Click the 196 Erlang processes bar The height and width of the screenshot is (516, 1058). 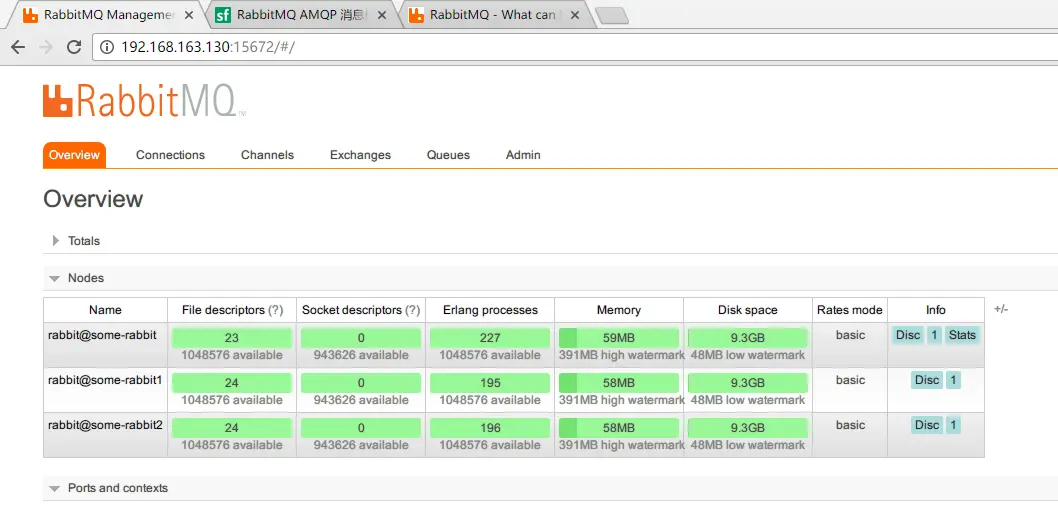[x=490, y=428]
